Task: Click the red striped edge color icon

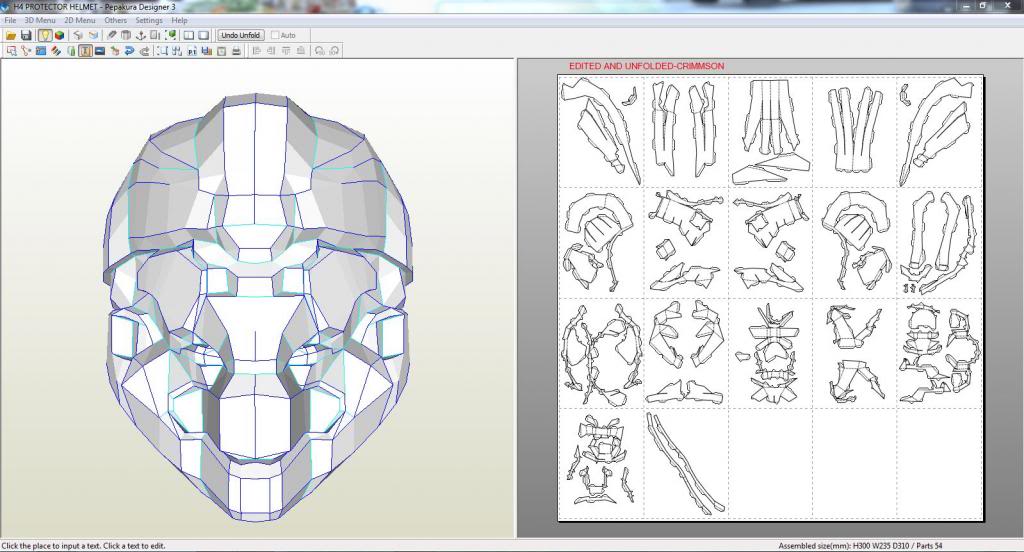Action: 56,51
